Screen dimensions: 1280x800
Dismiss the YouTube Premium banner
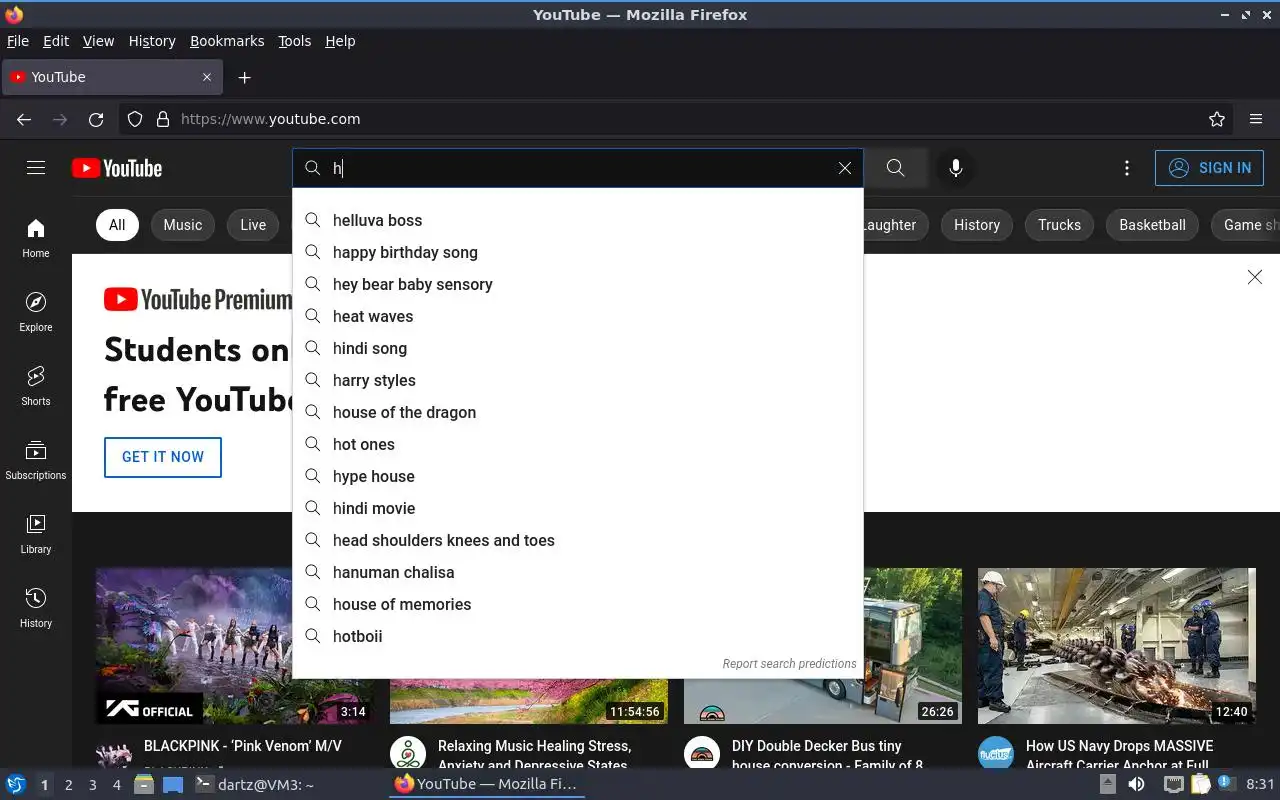tap(1255, 277)
